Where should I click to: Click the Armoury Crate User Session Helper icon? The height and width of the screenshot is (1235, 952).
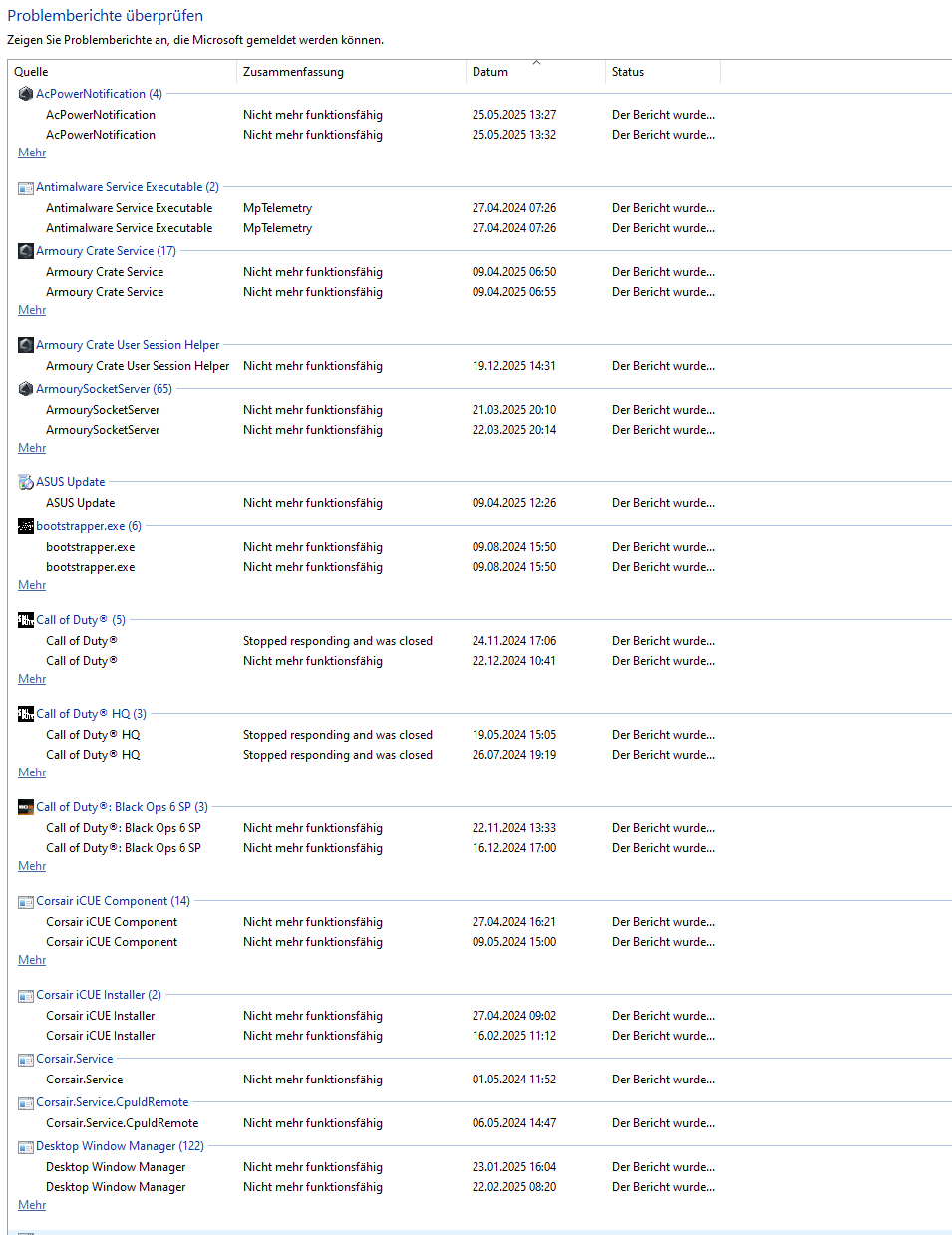tap(26, 345)
